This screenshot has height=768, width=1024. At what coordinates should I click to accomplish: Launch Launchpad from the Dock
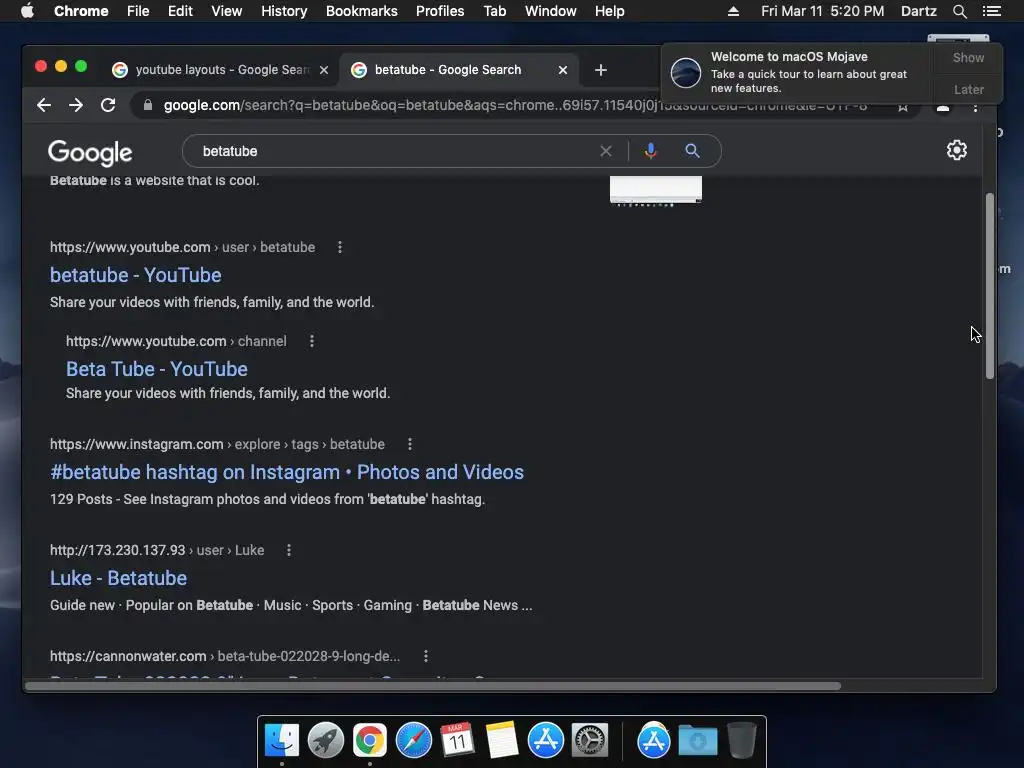tap(326, 741)
